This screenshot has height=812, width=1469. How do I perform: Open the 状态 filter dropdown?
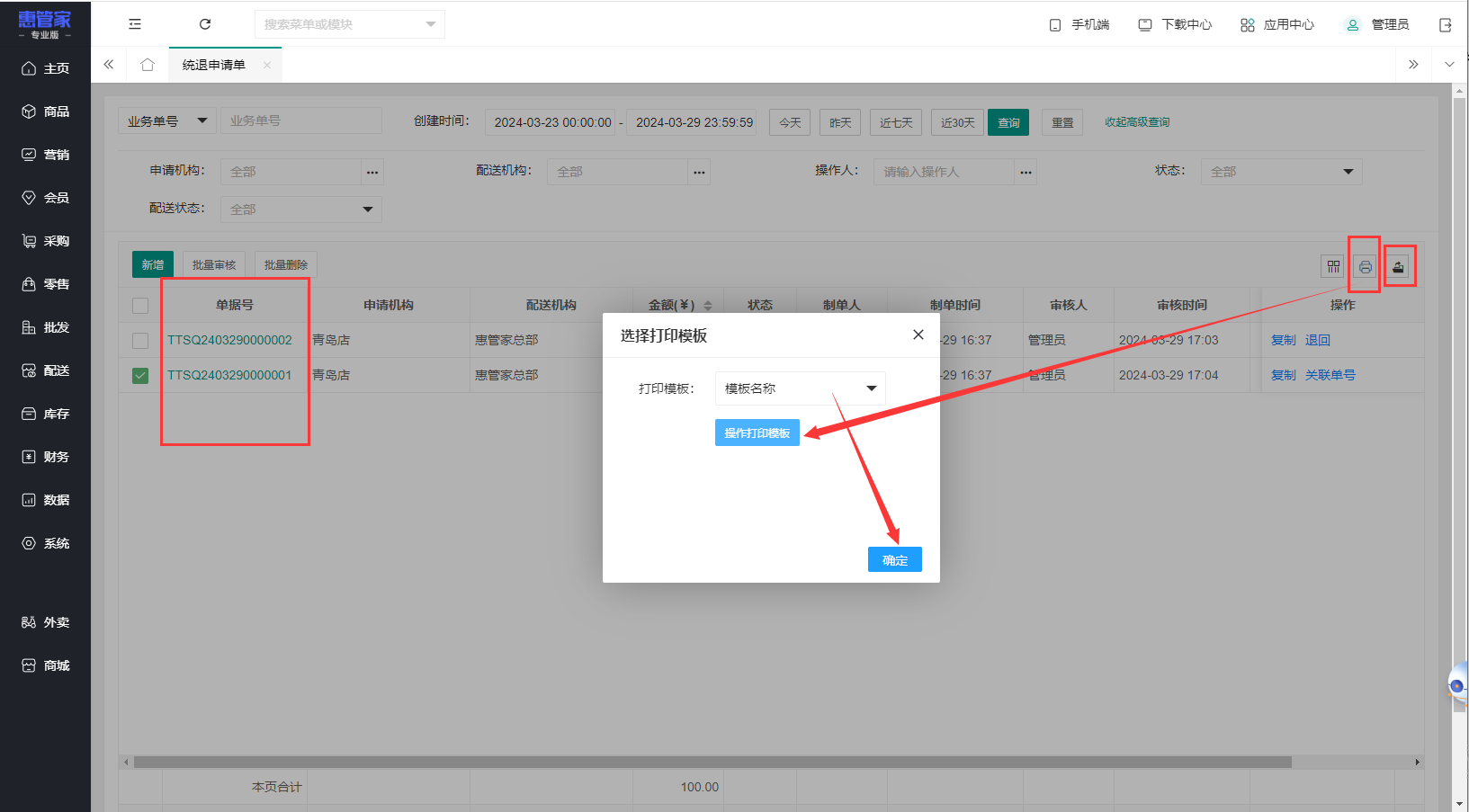pyautogui.click(x=1281, y=172)
